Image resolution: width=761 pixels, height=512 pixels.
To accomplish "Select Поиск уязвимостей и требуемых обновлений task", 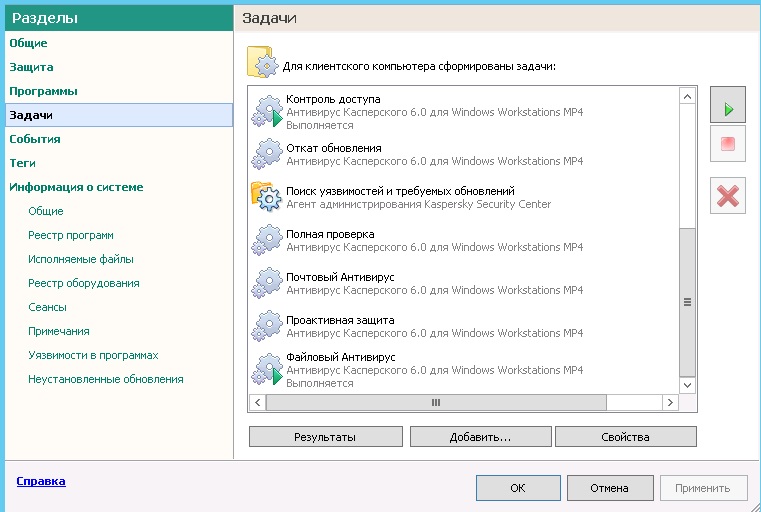I will click(x=400, y=191).
